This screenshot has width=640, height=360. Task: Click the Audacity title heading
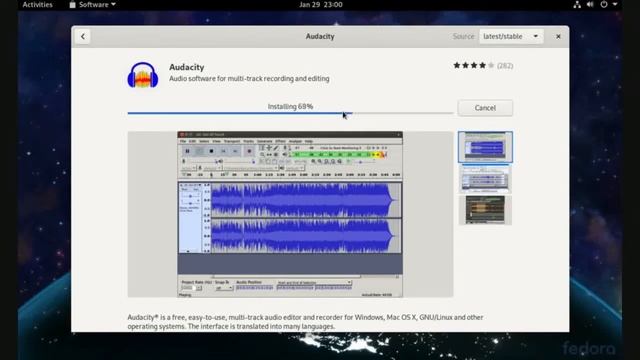[x=187, y=67]
